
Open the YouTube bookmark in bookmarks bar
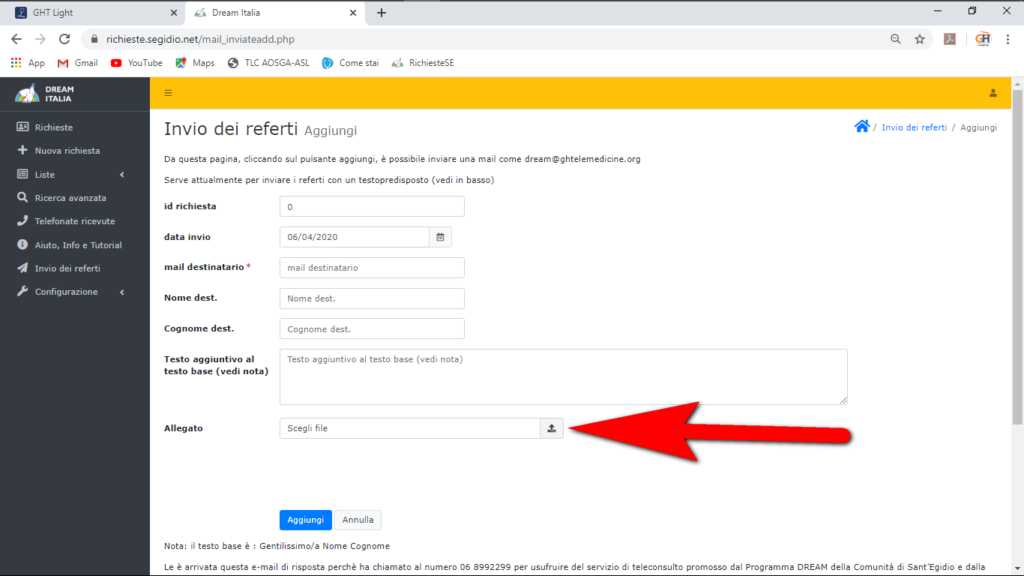(137, 63)
